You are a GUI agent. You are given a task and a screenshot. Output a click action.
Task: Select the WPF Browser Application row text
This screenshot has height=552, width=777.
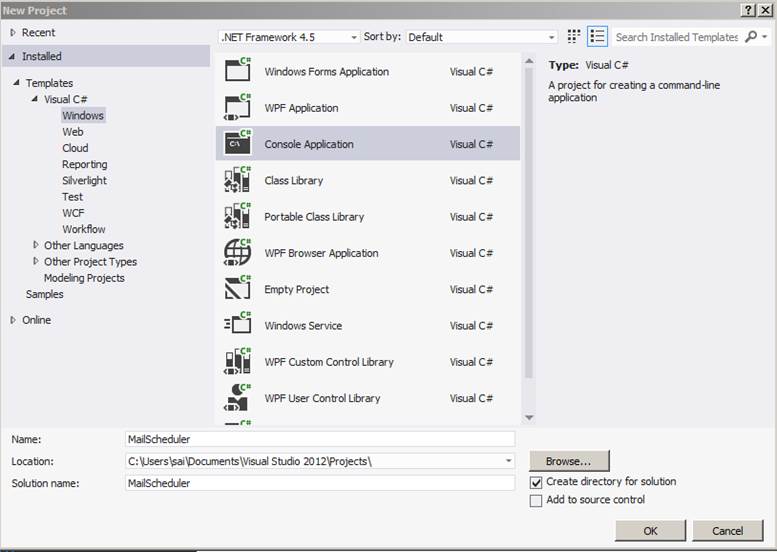(x=321, y=253)
